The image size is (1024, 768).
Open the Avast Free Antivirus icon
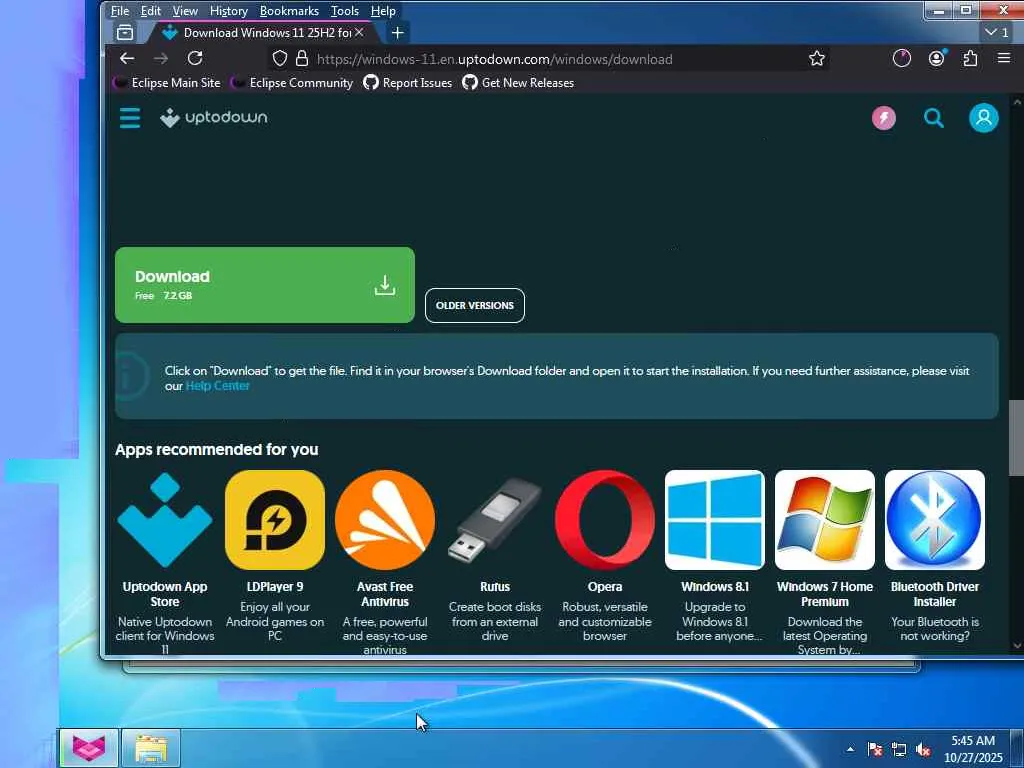385,520
